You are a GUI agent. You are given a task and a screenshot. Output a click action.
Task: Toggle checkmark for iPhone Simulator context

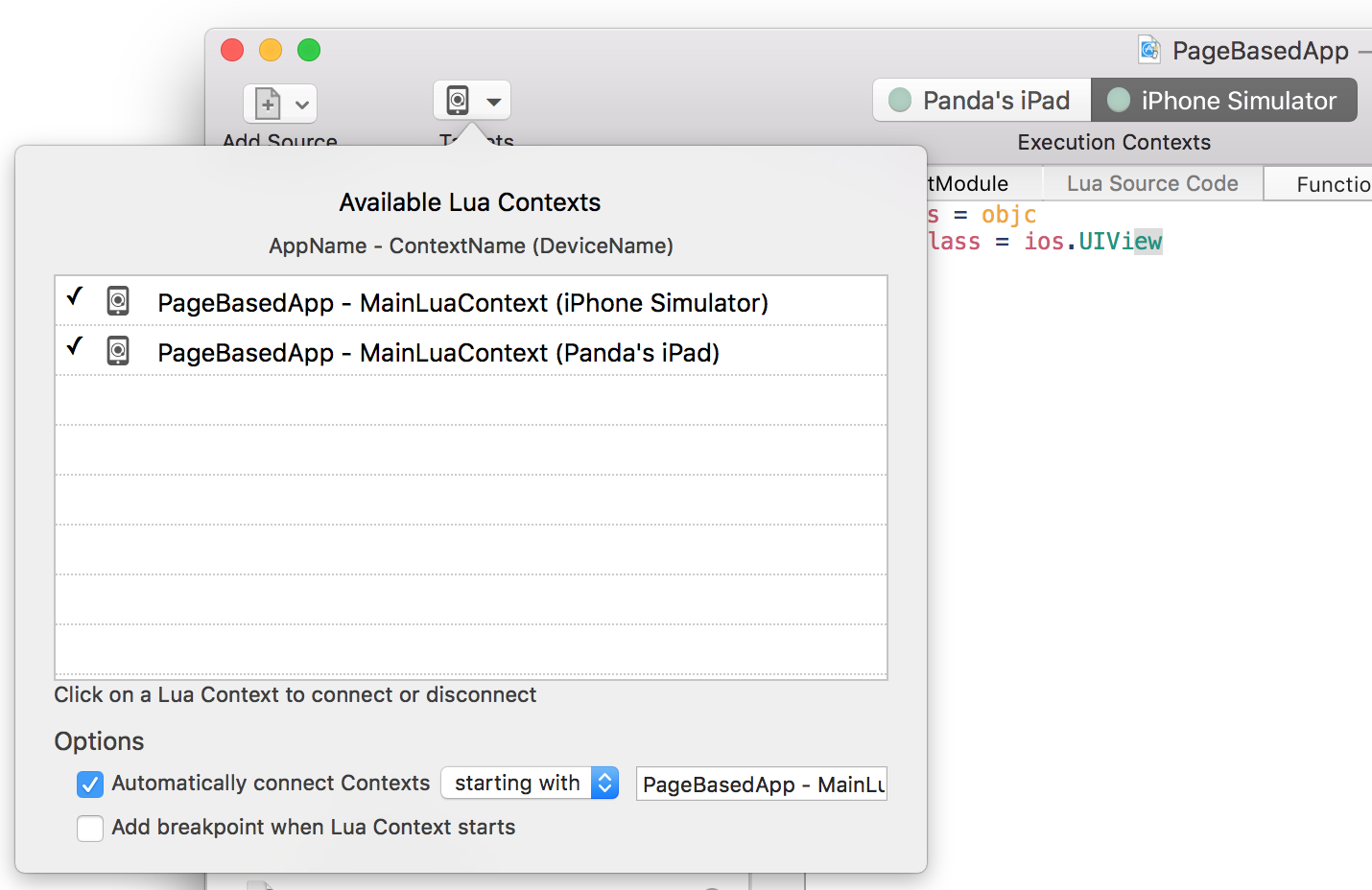(75, 296)
